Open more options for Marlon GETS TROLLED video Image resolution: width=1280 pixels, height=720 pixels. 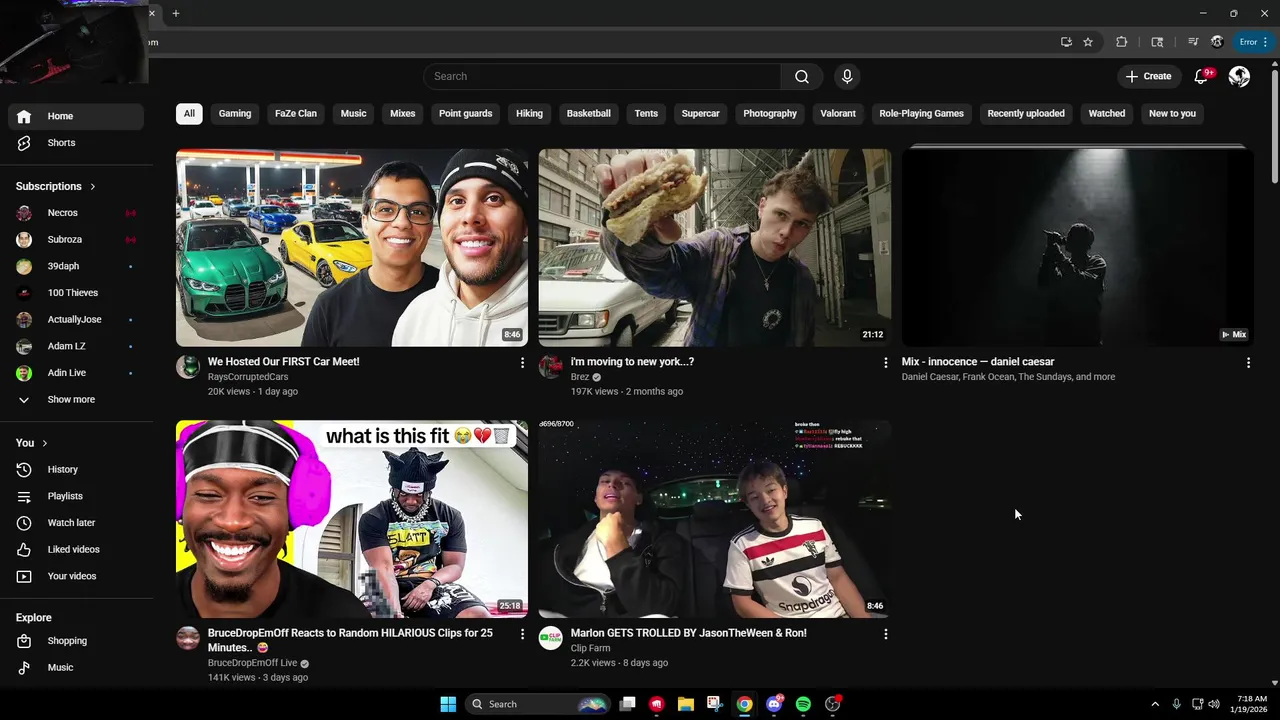click(885, 634)
